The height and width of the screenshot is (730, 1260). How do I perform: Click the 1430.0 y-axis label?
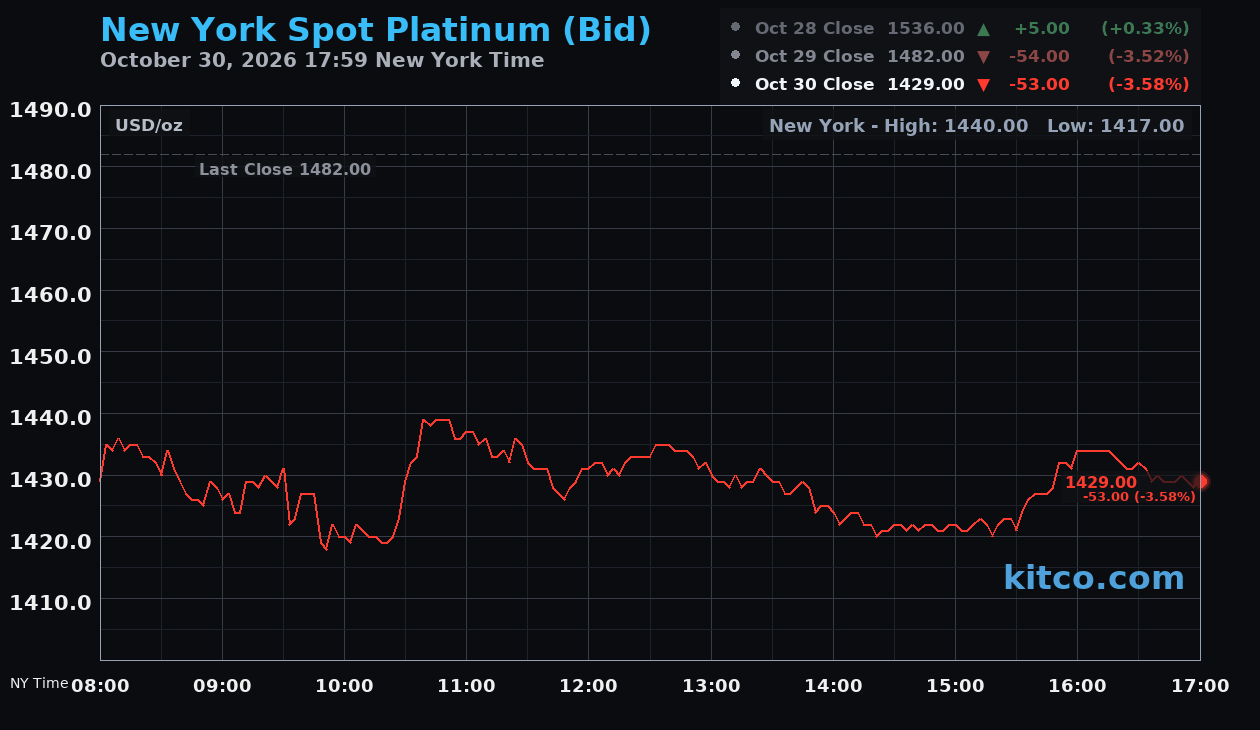(x=51, y=478)
